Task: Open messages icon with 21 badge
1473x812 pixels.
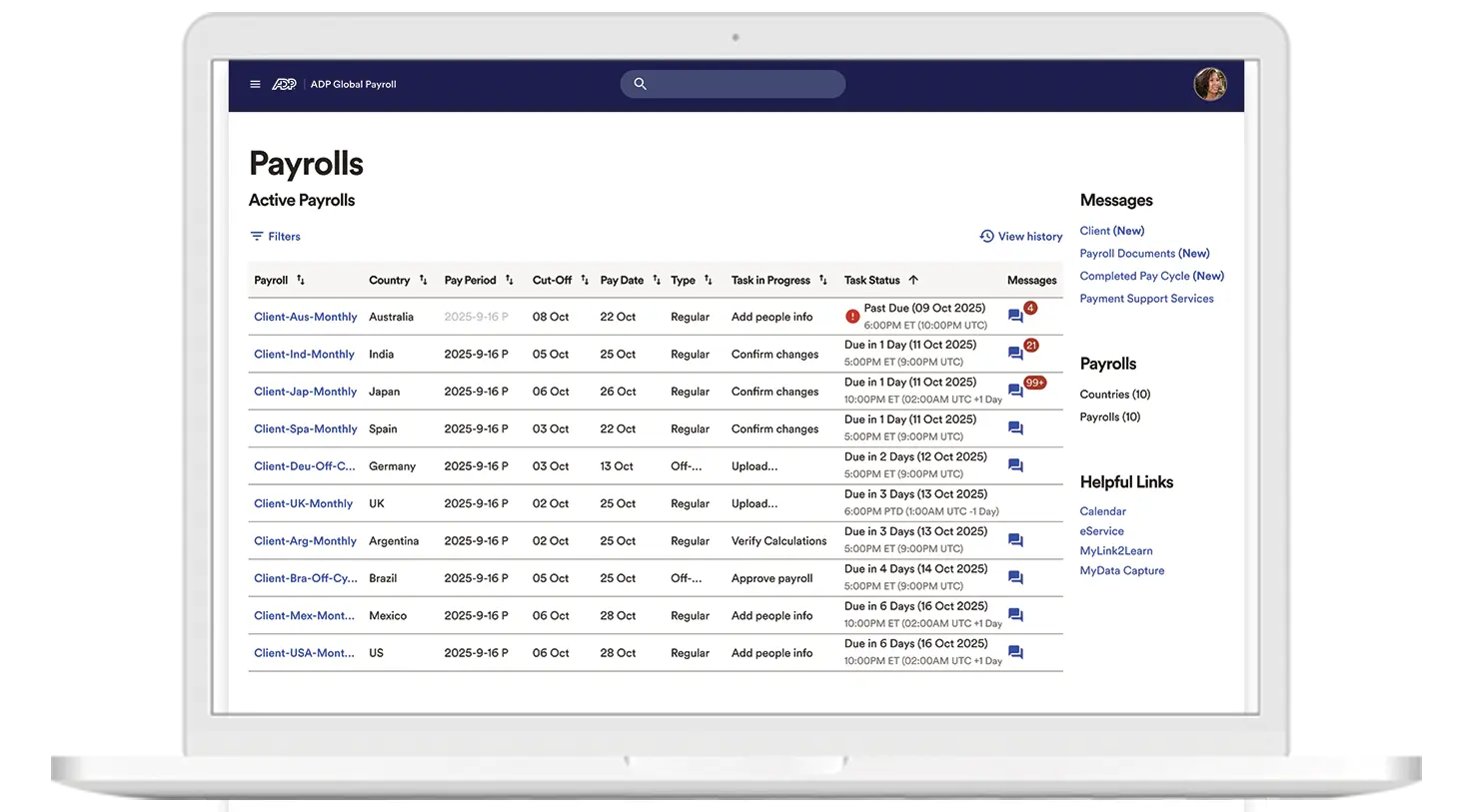Action: pyautogui.click(x=1015, y=354)
